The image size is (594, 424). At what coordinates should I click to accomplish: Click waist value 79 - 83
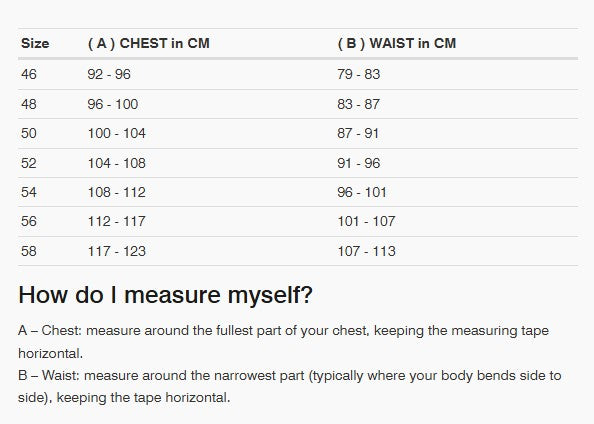coord(359,74)
